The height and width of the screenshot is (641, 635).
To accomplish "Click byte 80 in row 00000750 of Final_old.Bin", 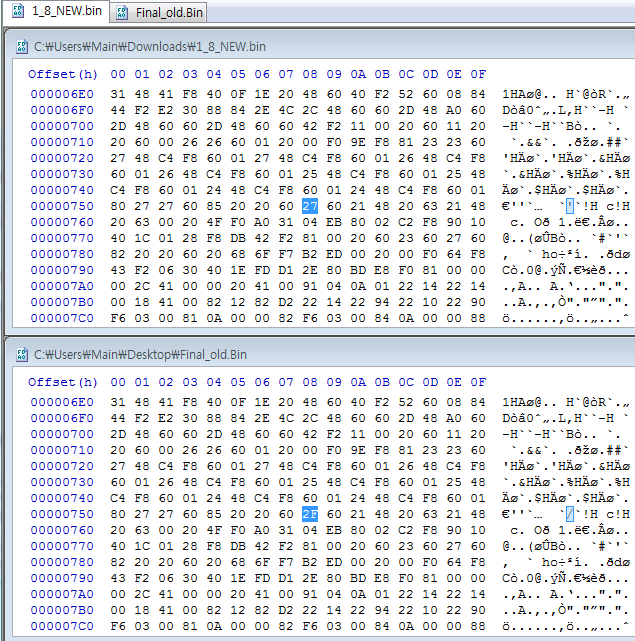I will coord(118,514).
